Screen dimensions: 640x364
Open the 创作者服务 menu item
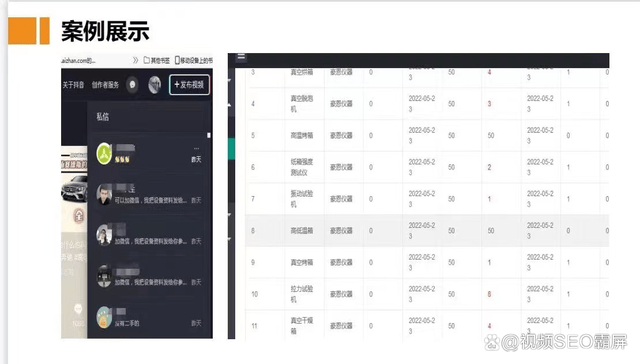[x=105, y=84]
